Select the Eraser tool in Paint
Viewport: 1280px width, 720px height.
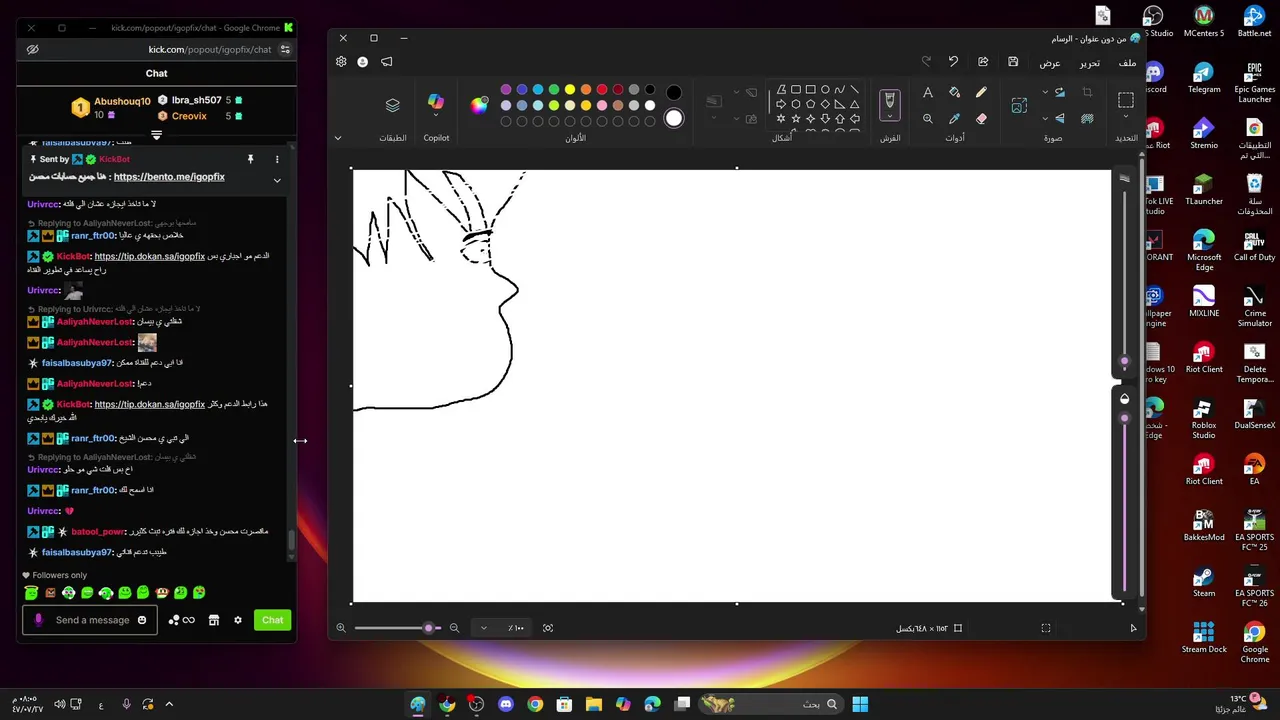coord(981,118)
